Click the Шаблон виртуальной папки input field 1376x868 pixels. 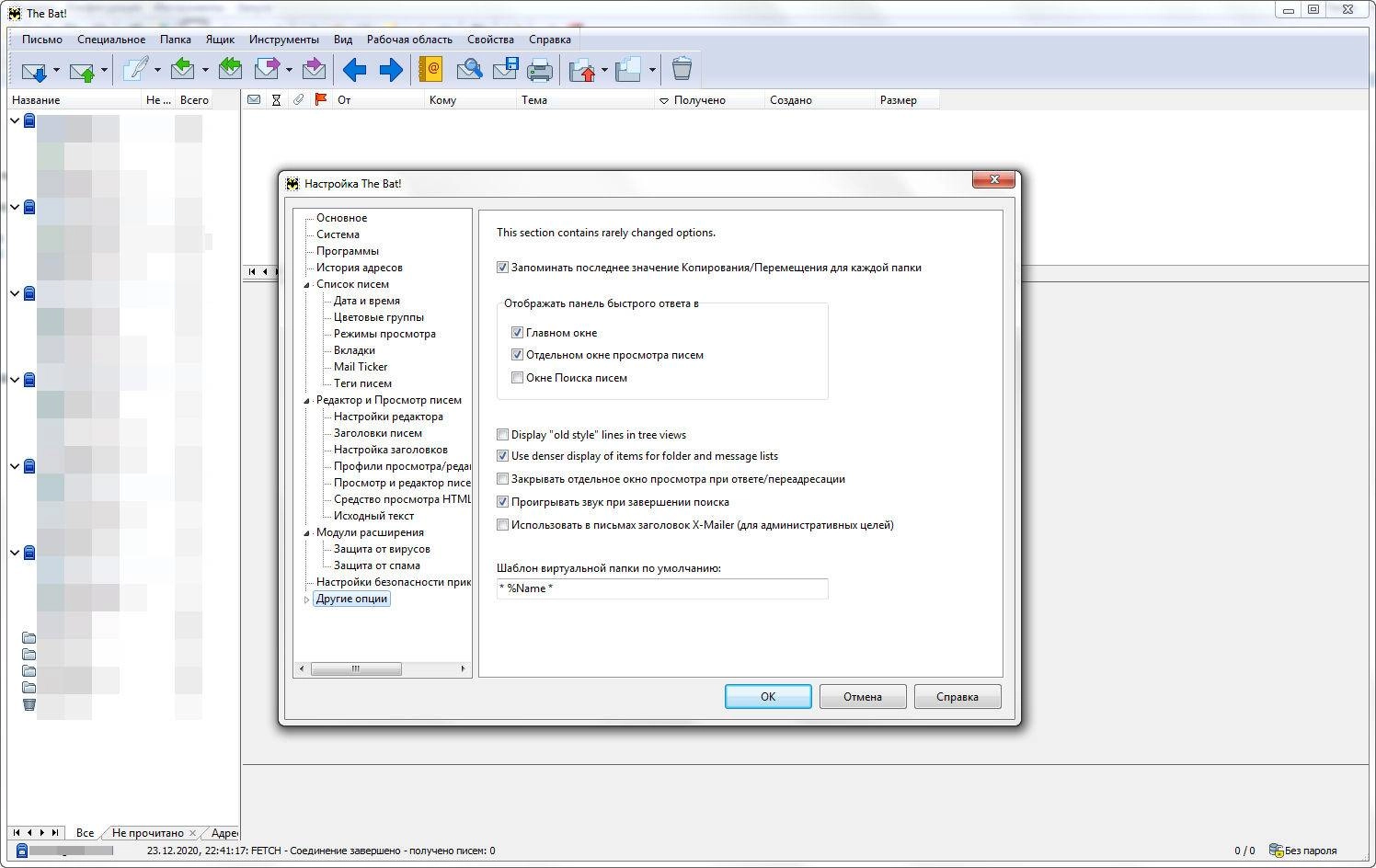click(662, 588)
